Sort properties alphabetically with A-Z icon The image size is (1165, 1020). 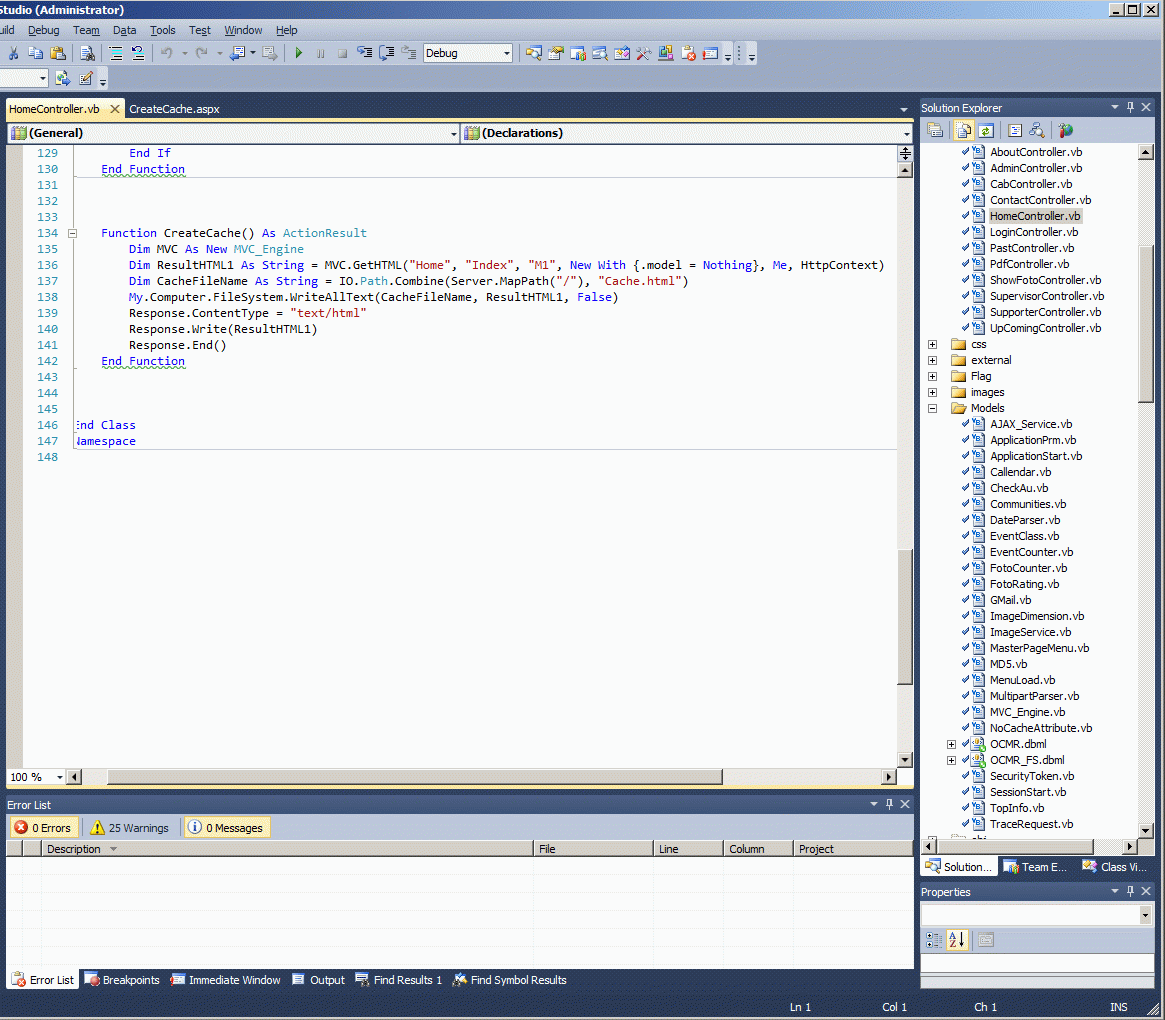(x=957, y=940)
